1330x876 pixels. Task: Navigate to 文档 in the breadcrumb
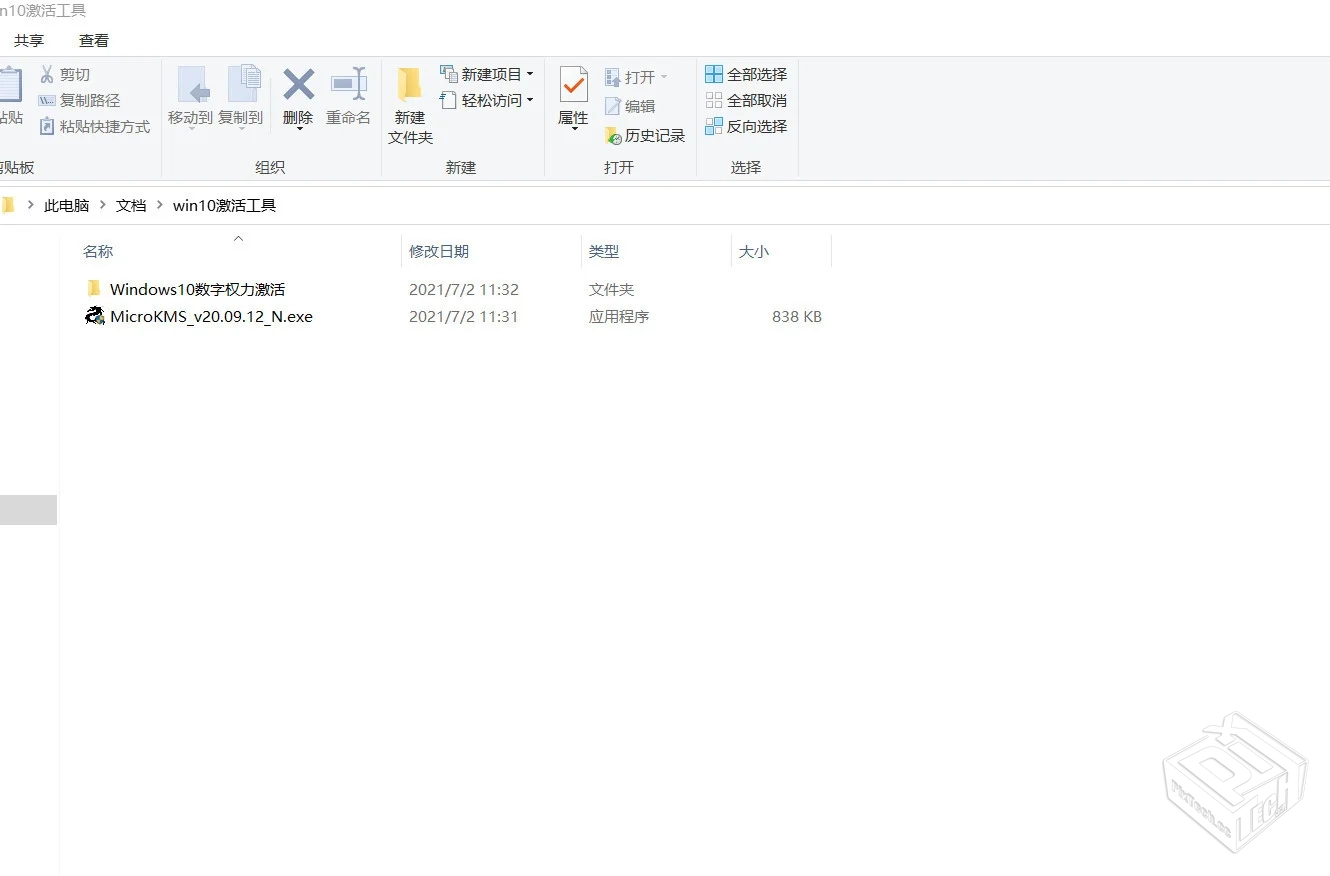coord(130,205)
